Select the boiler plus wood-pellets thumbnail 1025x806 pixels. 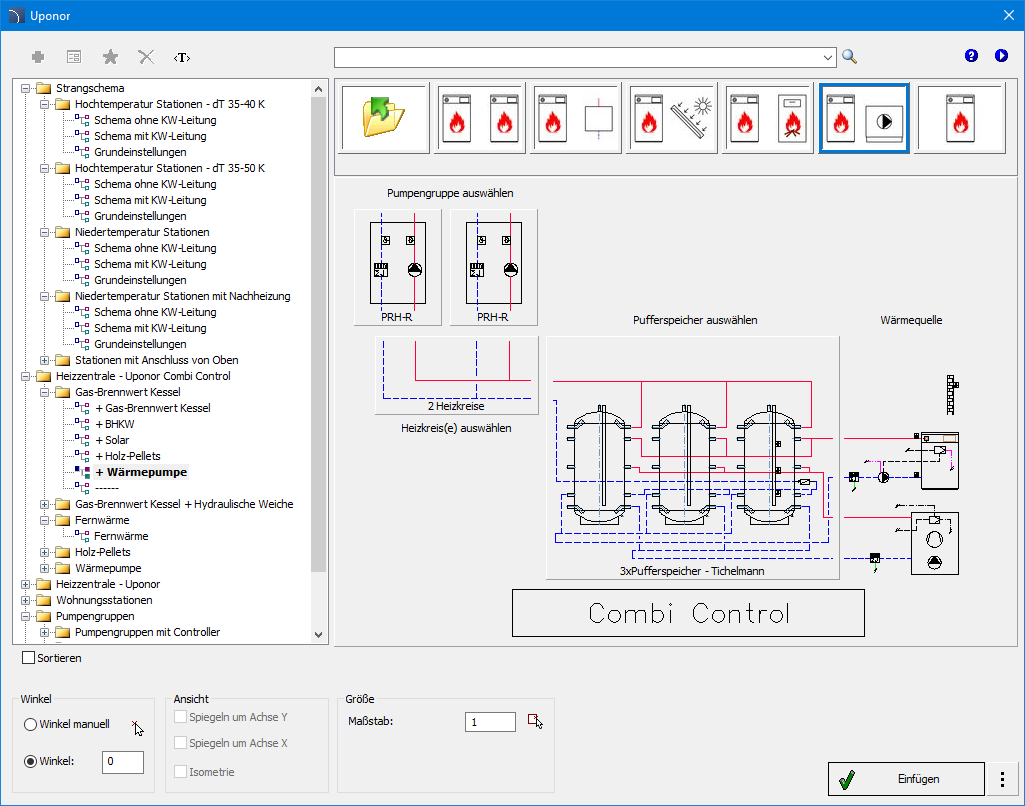(x=769, y=118)
